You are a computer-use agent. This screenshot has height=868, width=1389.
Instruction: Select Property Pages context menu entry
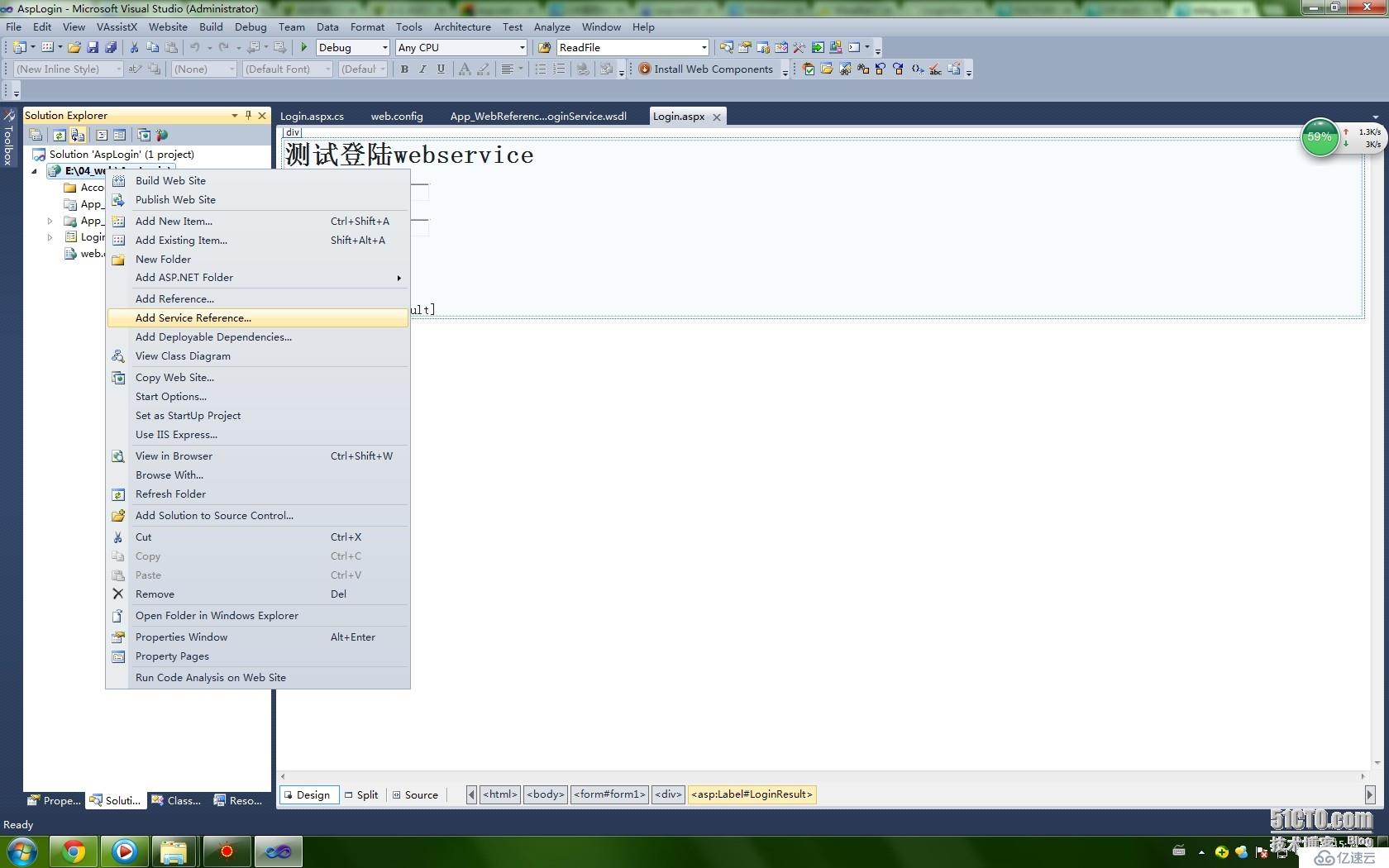click(258, 656)
